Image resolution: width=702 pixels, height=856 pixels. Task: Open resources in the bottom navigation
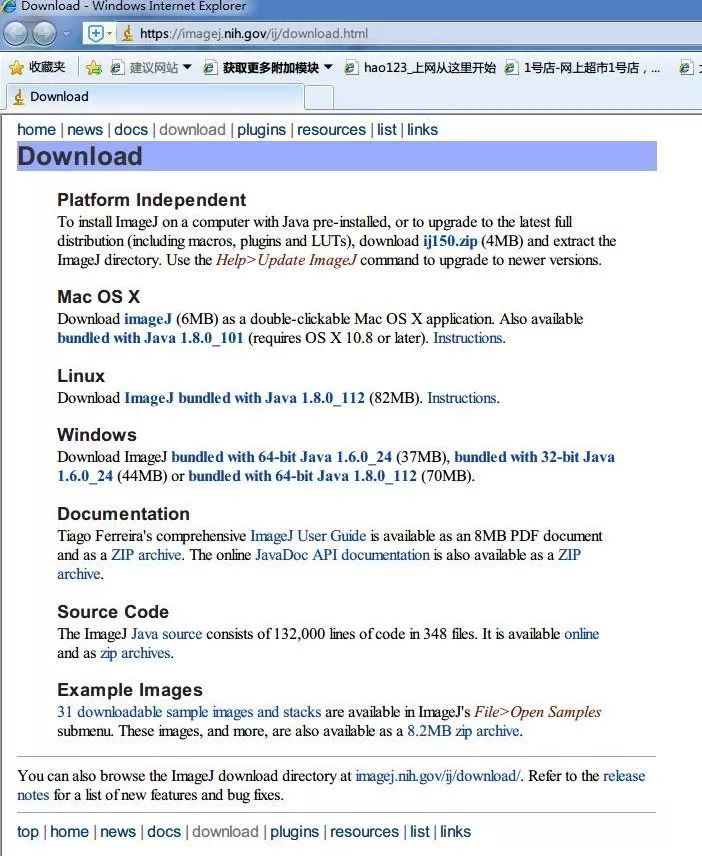point(364,832)
